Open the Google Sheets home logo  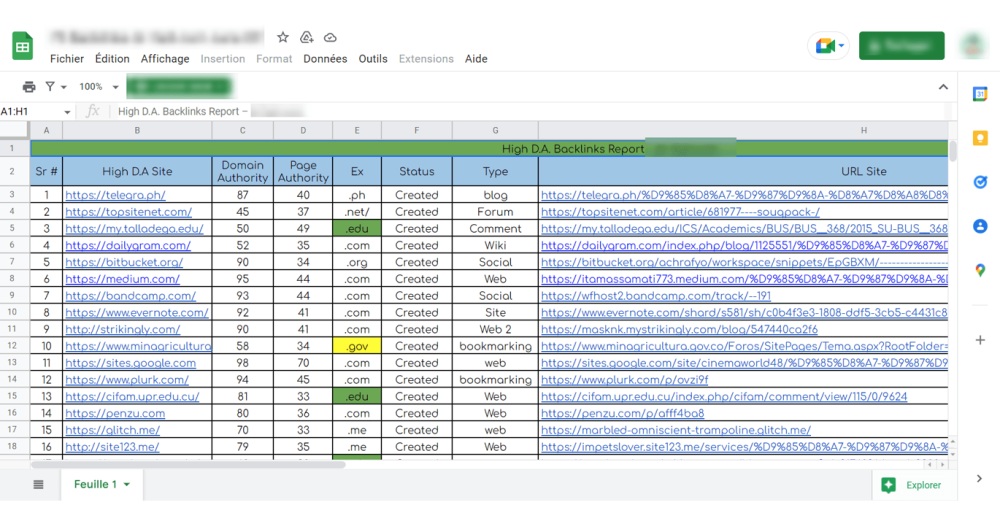tap(22, 47)
